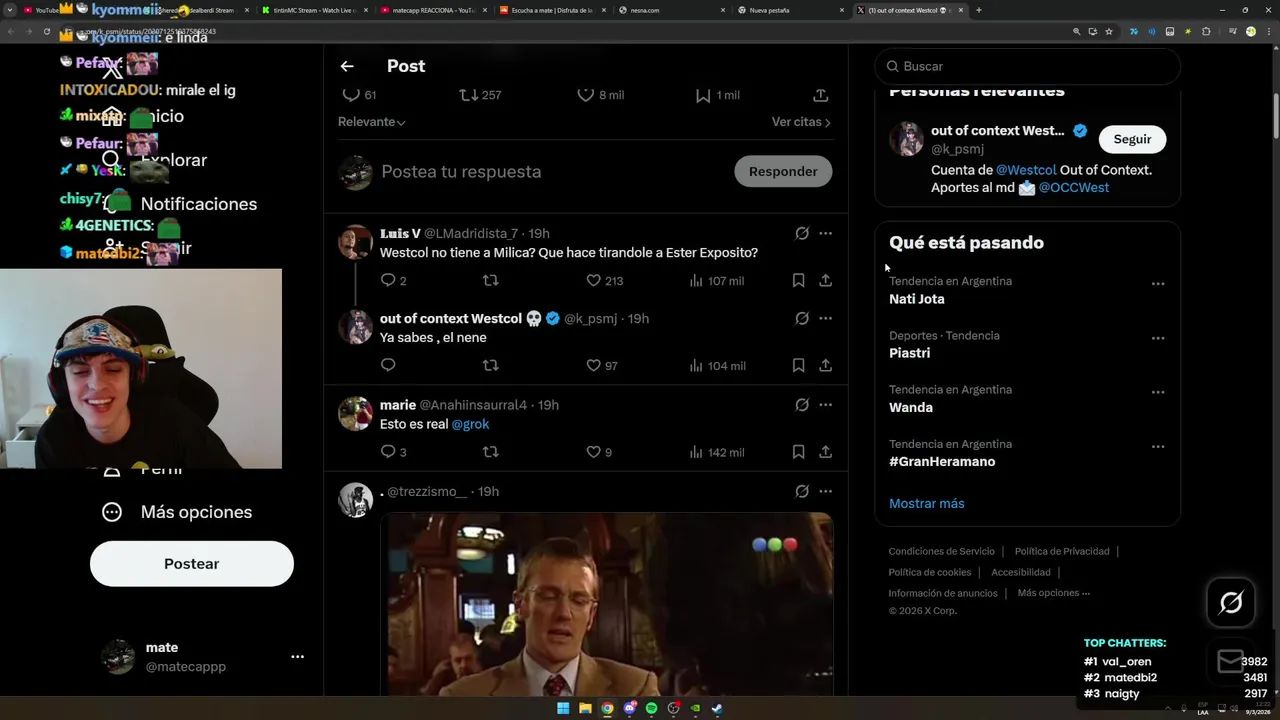Open more options for Piastri trend

coord(1158,338)
